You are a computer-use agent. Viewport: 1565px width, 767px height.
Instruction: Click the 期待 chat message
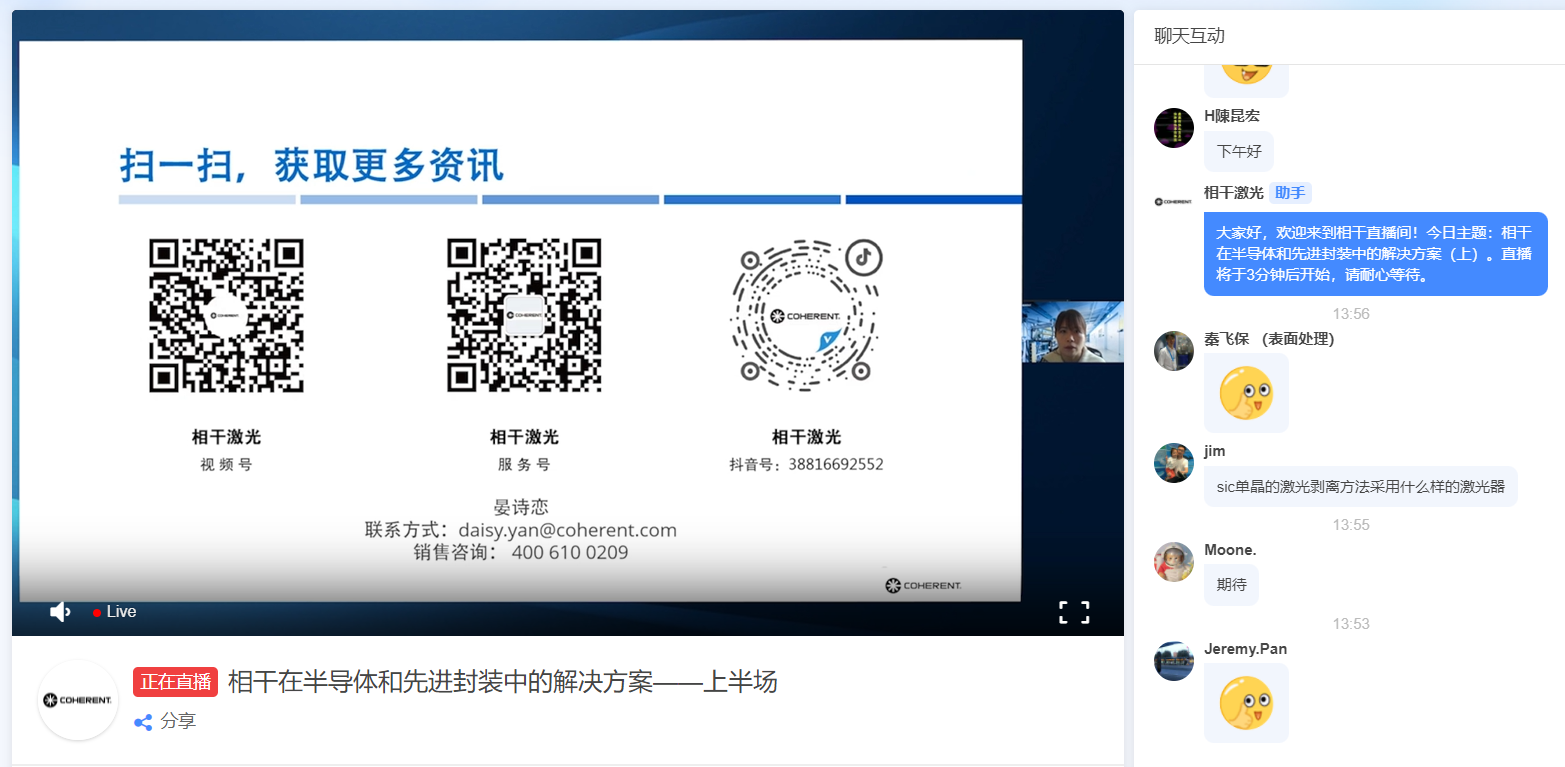click(1231, 585)
